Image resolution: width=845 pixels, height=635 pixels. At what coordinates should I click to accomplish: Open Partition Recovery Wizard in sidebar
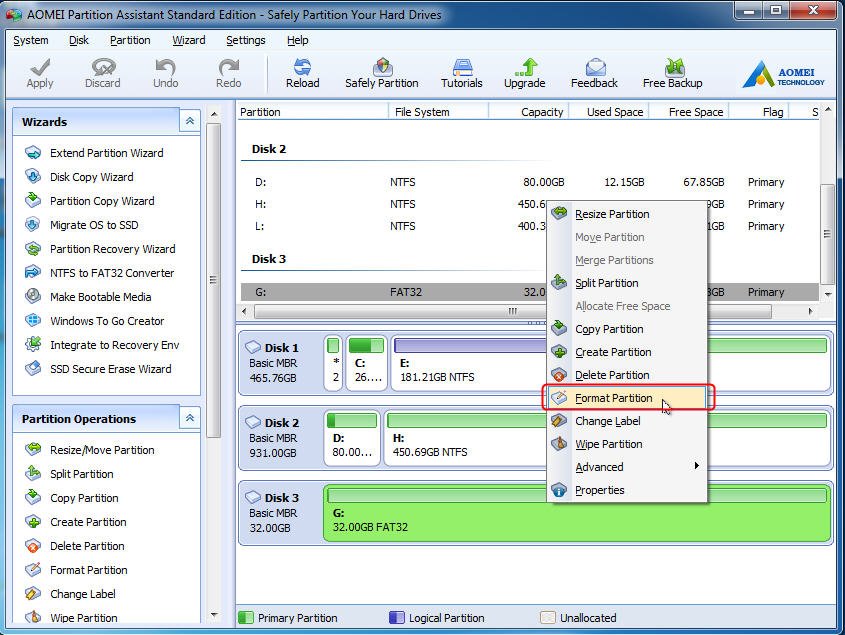(x=100, y=249)
